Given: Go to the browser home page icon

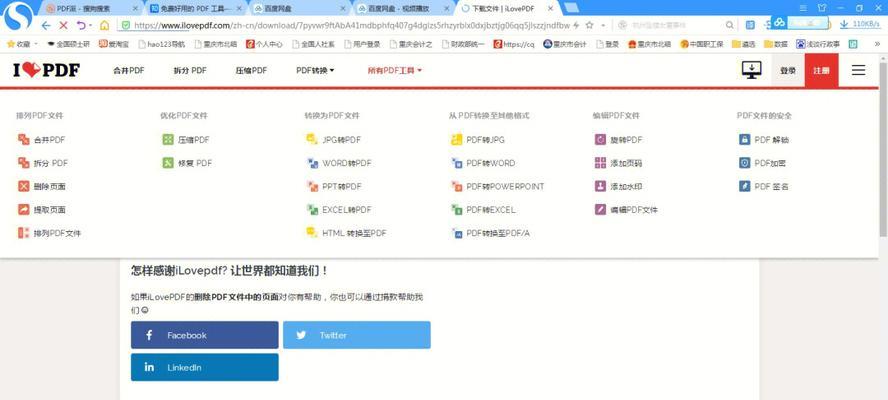Looking at the screenshot, I should [104, 25].
